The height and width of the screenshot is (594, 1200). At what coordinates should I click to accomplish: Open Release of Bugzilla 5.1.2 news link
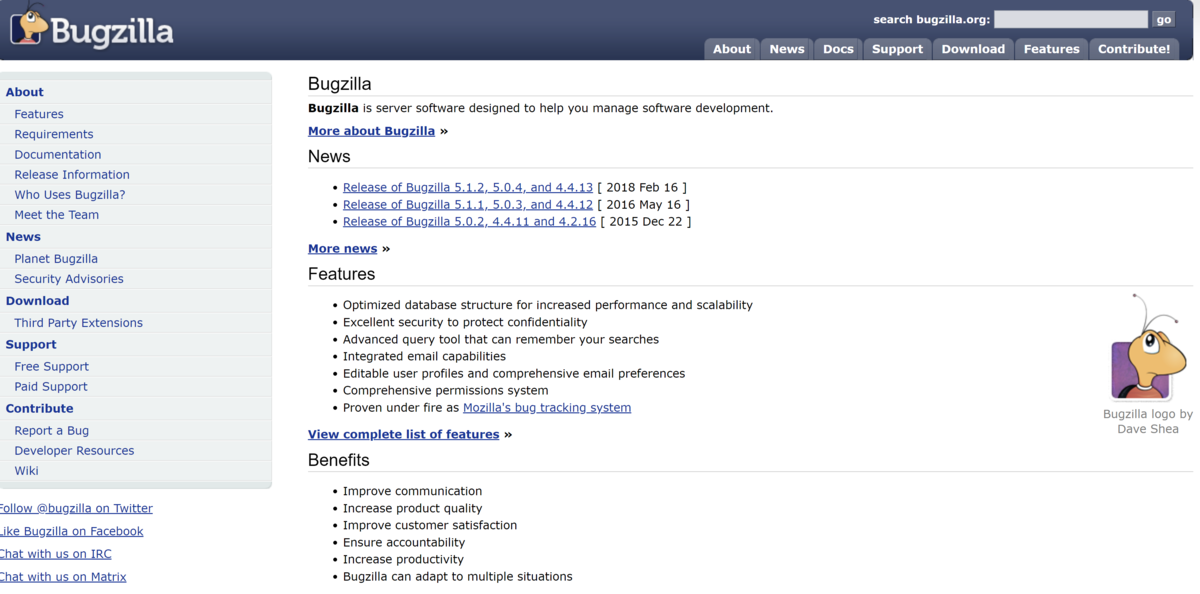point(468,187)
